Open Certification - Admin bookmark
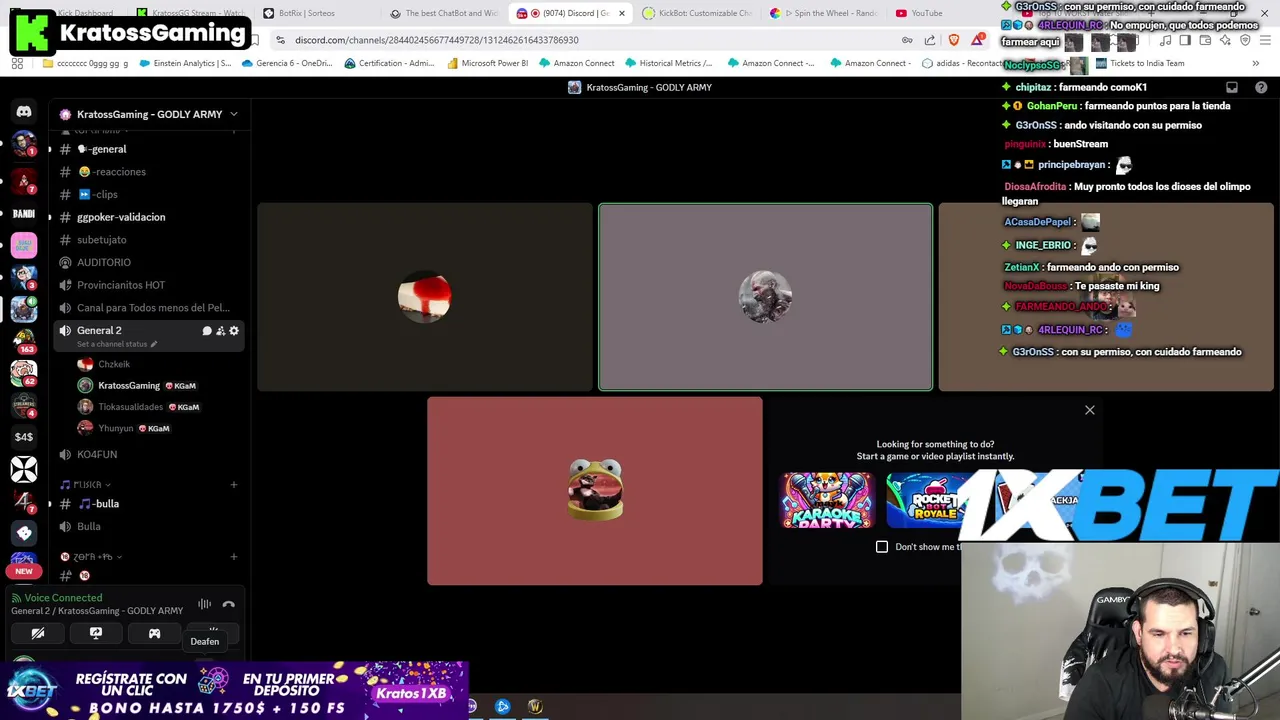 [389, 63]
